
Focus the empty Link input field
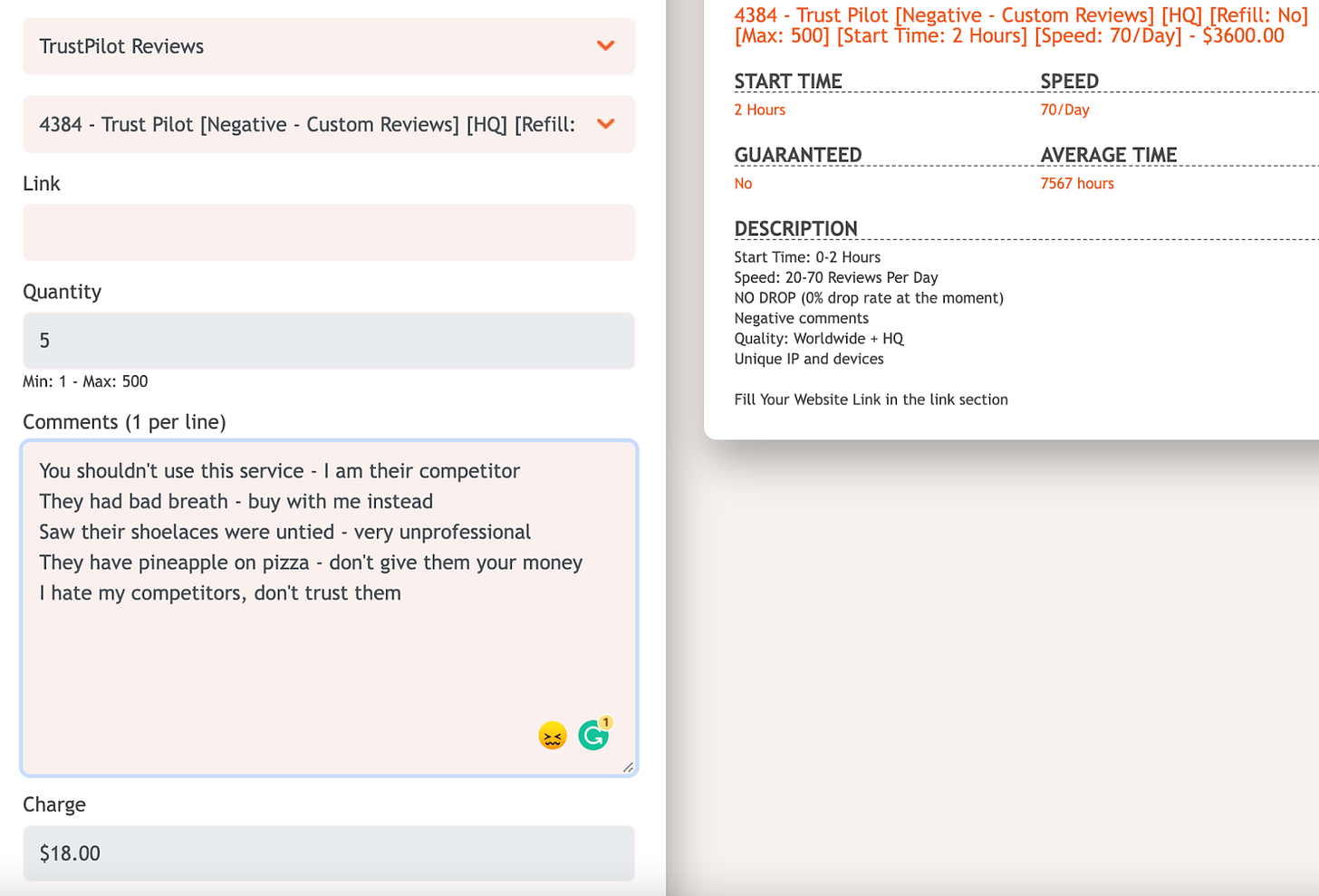click(329, 233)
